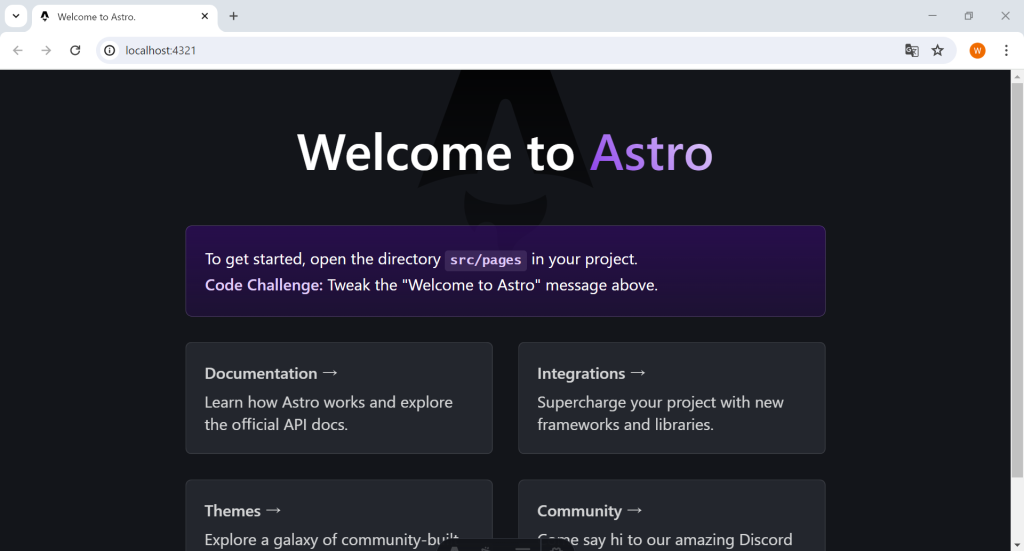The image size is (1024, 551).
Task: Select the Welcome to Astro tab
Action: point(124,16)
